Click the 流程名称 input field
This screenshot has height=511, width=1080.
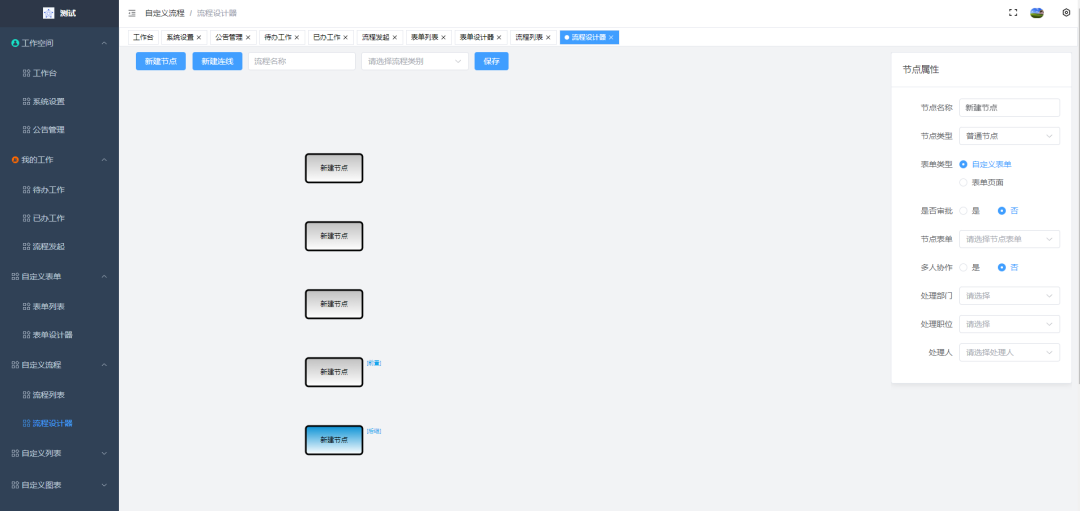[301, 61]
